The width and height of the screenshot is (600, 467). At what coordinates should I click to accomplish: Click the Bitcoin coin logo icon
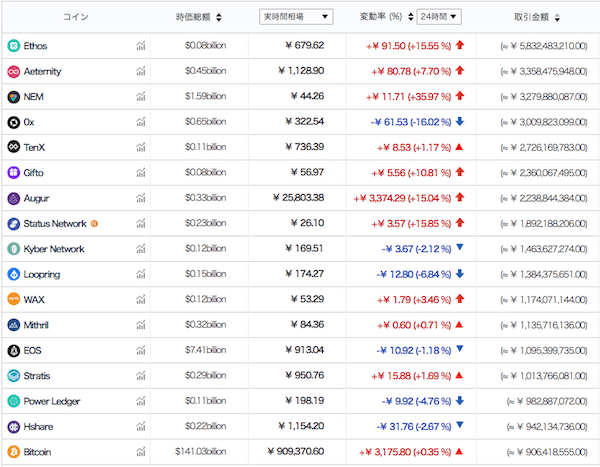point(13,452)
